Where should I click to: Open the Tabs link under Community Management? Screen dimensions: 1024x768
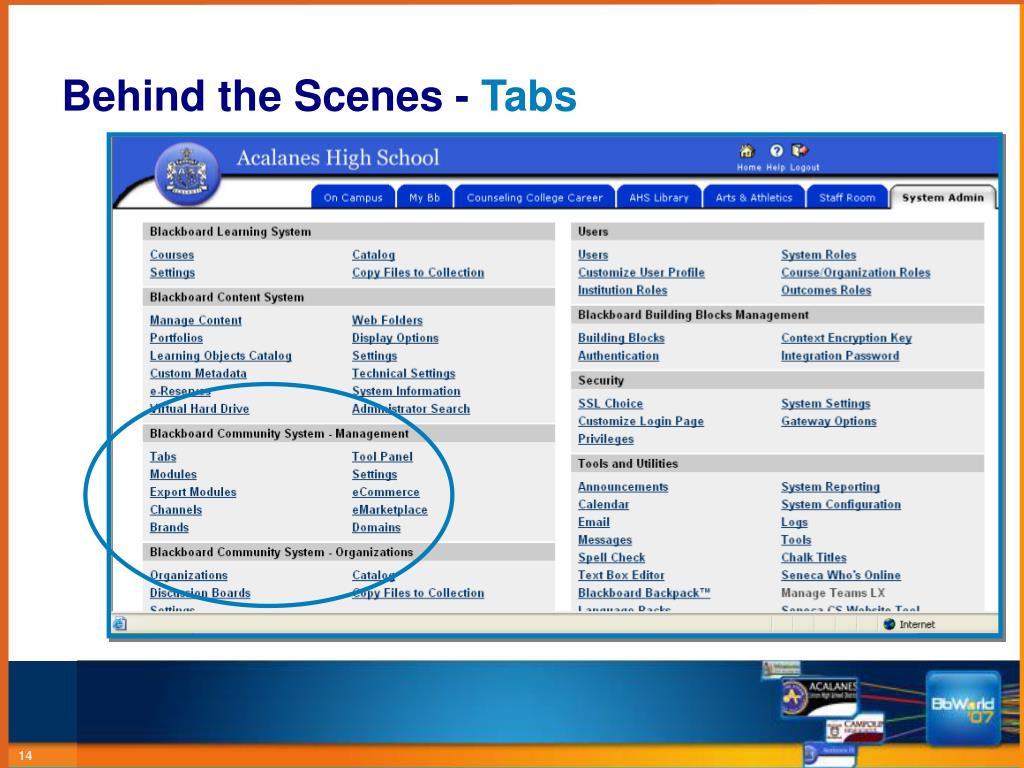point(163,456)
